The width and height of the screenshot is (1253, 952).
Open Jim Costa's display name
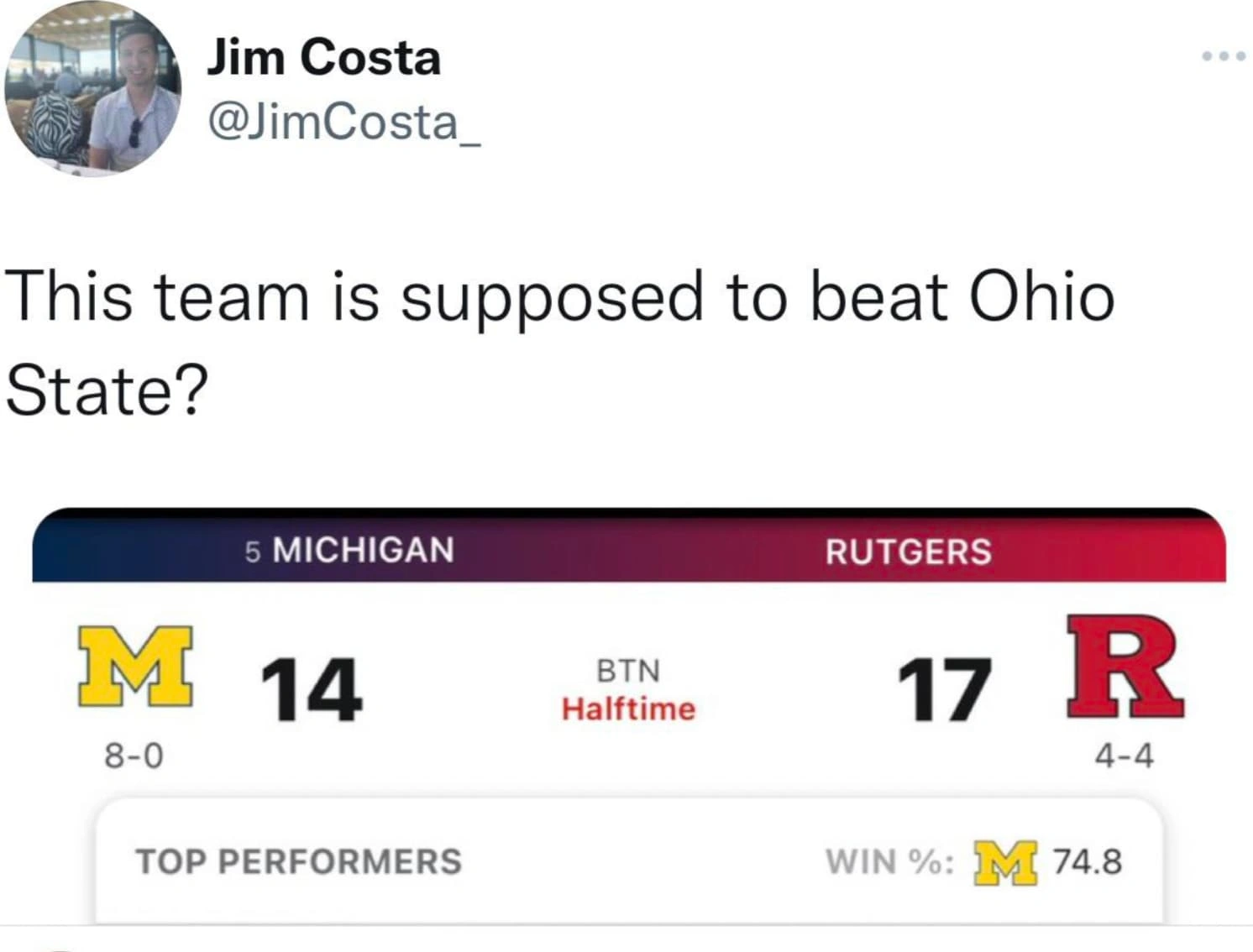[323, 56]
